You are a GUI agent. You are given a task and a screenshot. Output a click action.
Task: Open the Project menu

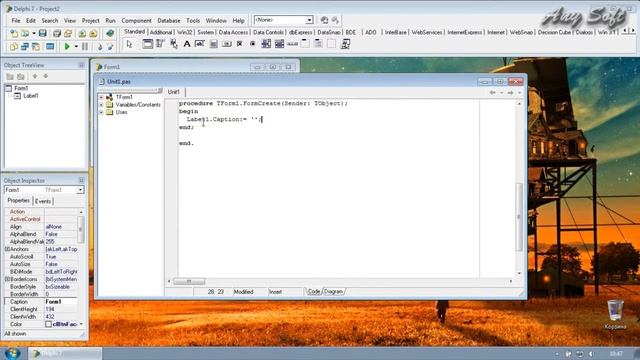tap(90, 20)
